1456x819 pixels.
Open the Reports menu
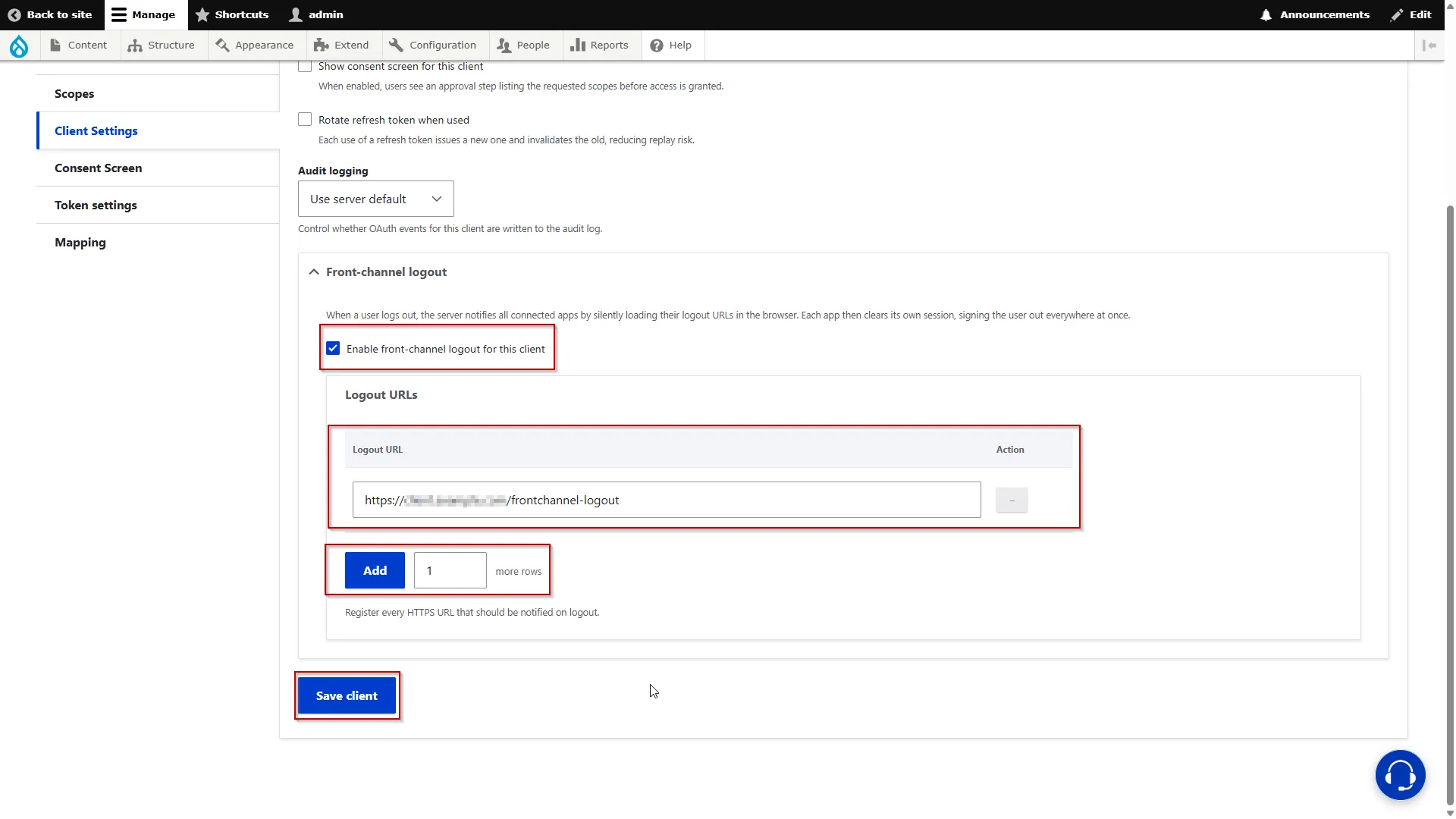click(x=600, y=45)
